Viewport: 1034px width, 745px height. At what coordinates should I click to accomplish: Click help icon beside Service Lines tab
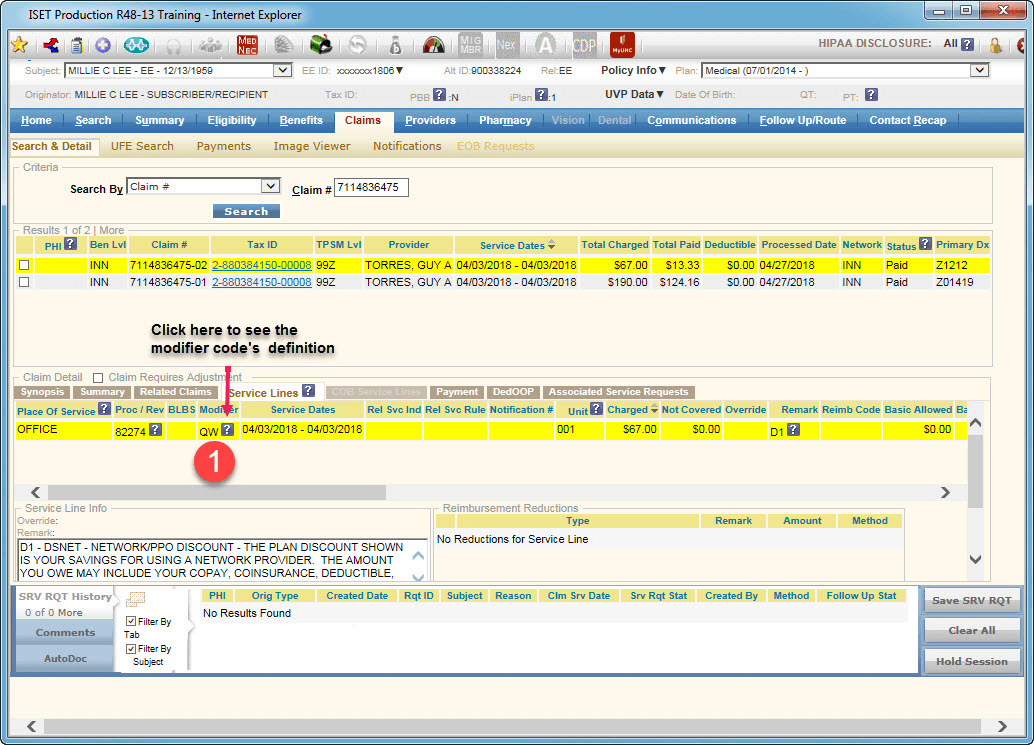[x=308, y=391]
